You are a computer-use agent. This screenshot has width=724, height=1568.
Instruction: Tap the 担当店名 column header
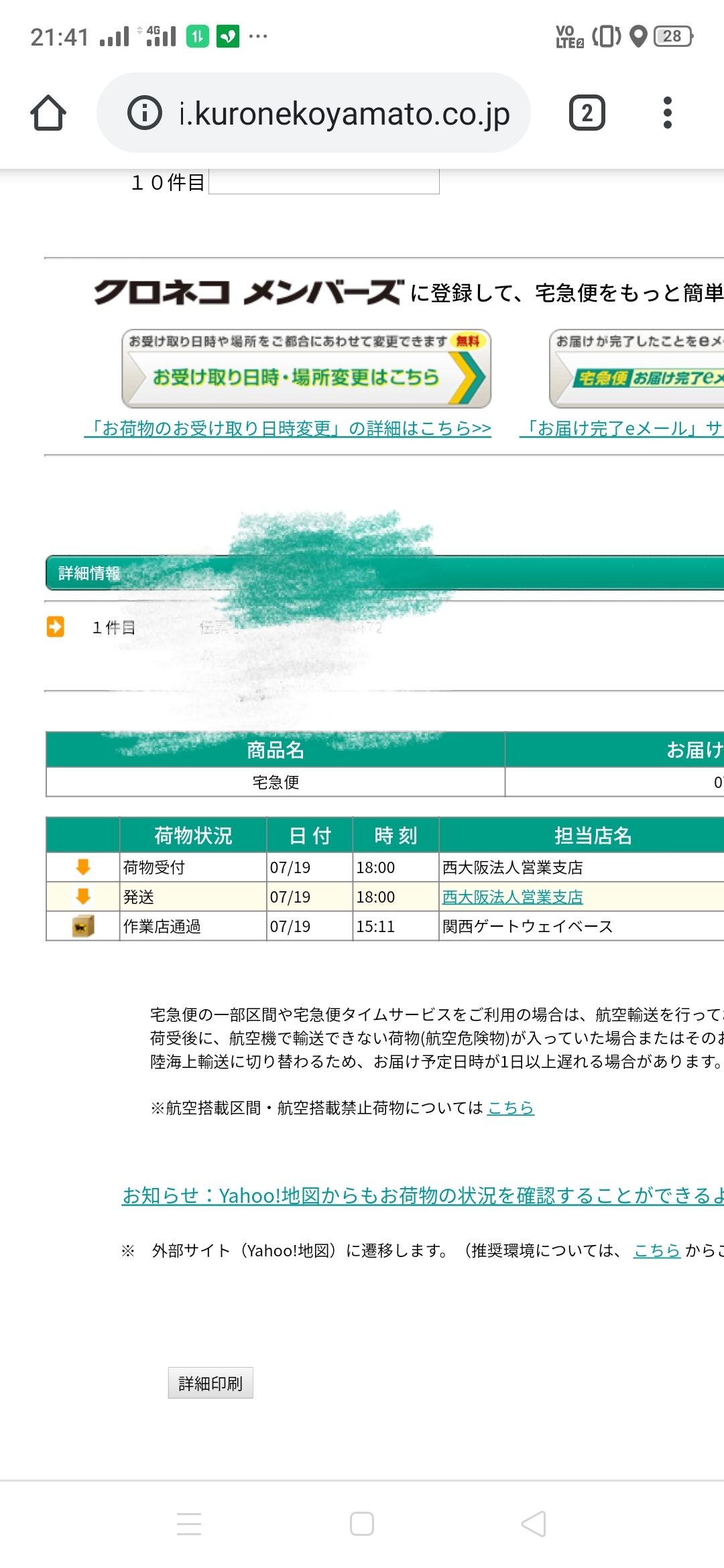pyautogui.click(x=581, y=835)
